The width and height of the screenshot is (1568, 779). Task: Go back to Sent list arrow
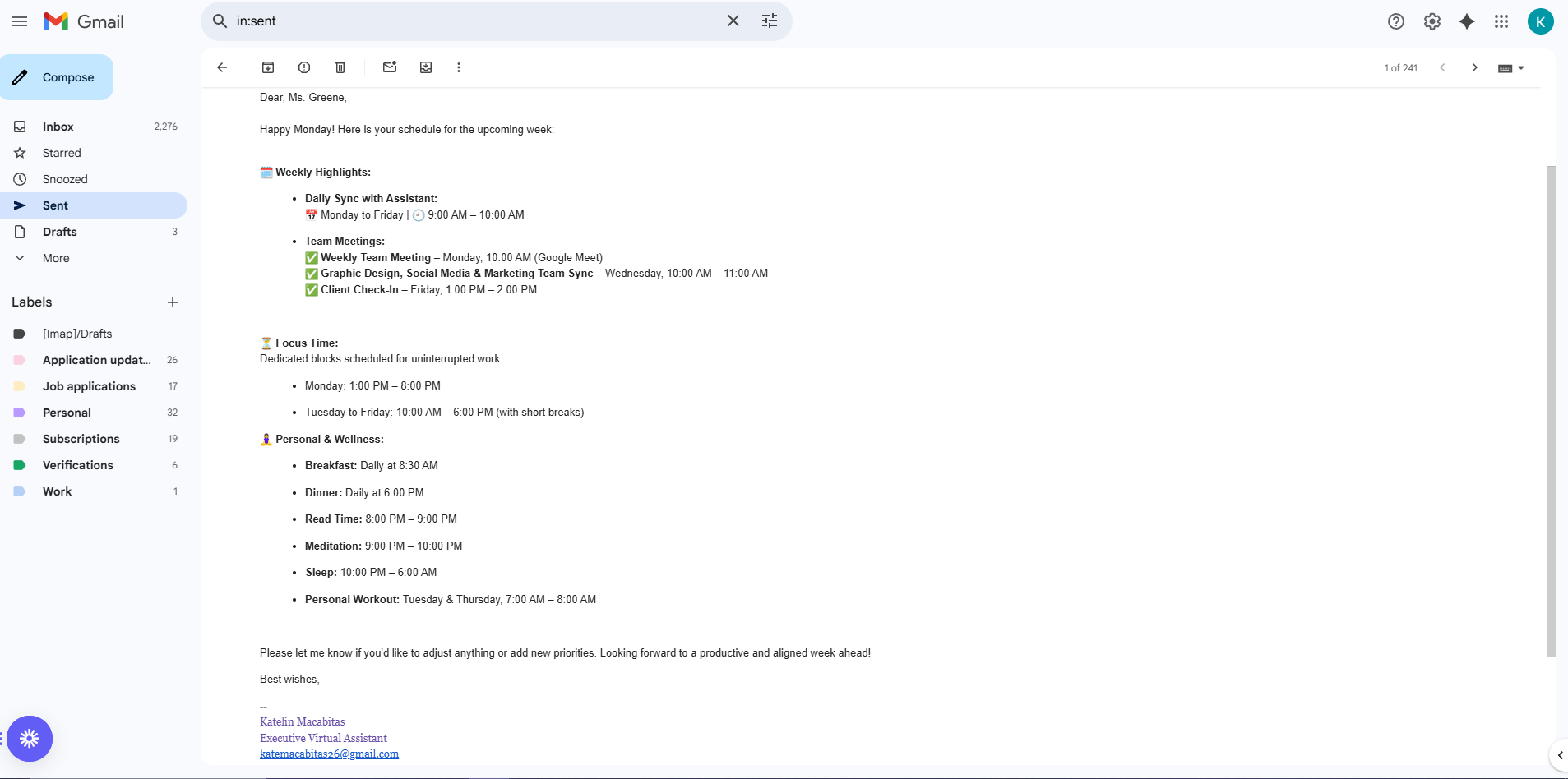click(x=222, y=67)
